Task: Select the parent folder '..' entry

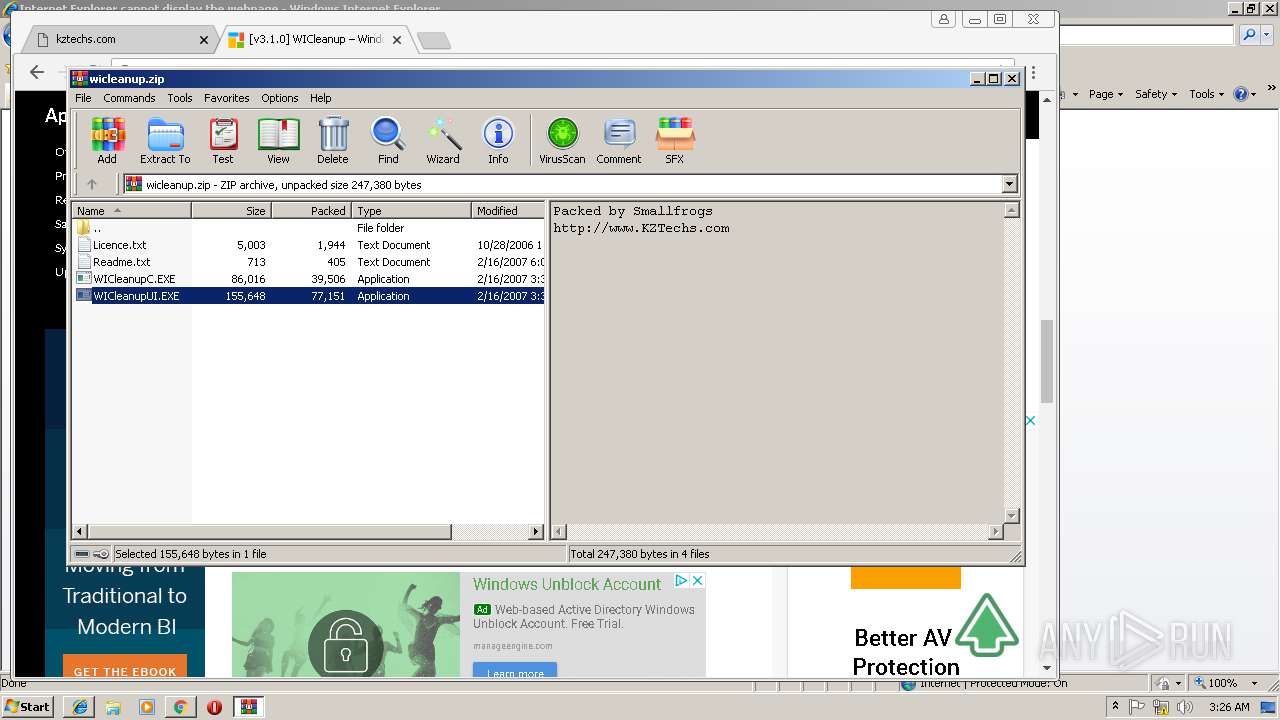Action: pyautogui.click(x=96, y=228)
